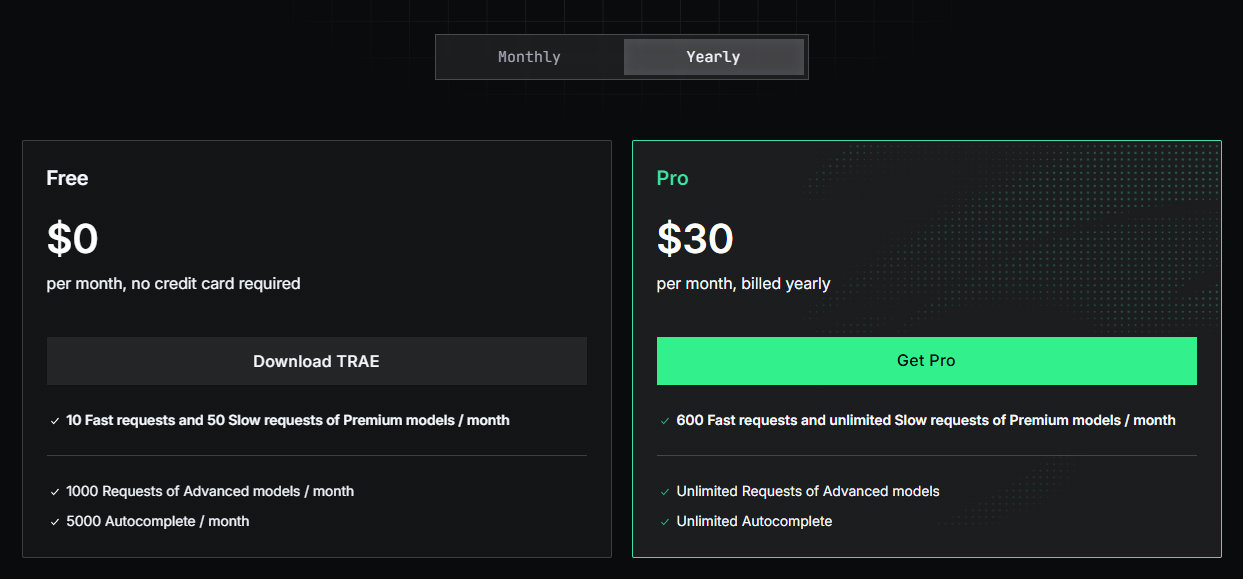Click the $0 price label
This screenshot has height=579, width=1243.
tap(72, 239)
